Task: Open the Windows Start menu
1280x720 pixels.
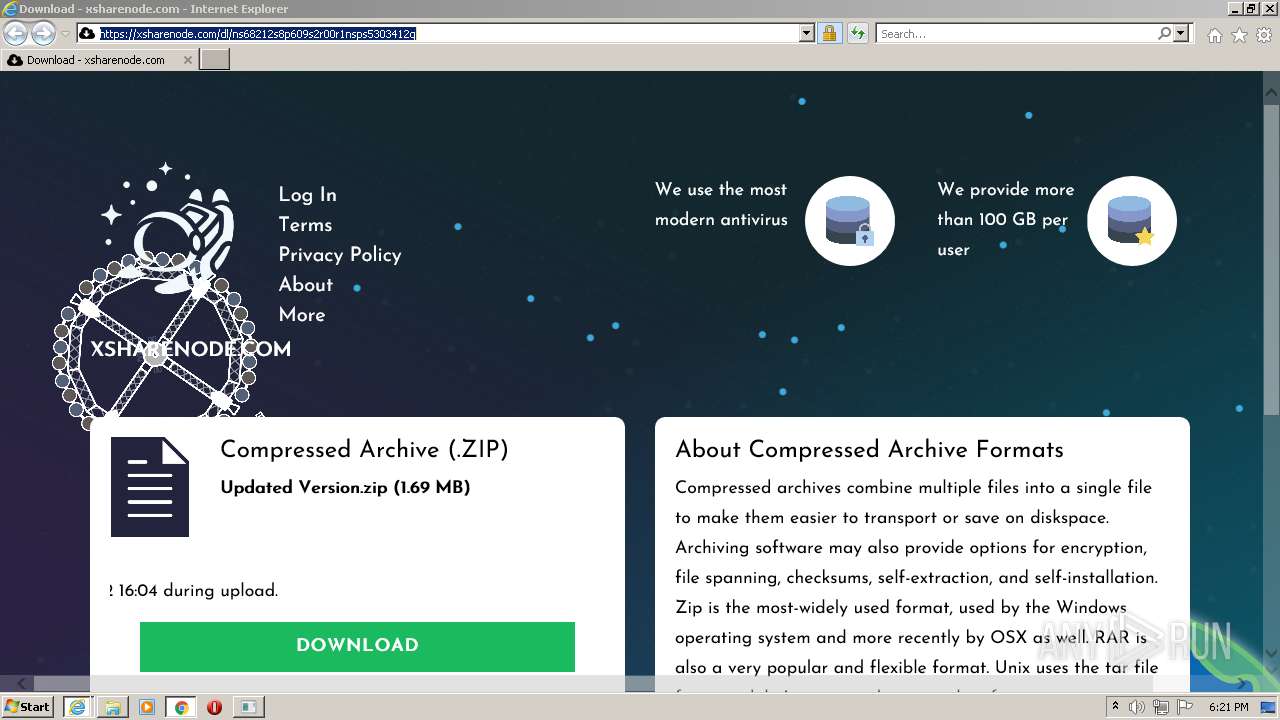Action: pyautogui.click(x=28, y=707)
